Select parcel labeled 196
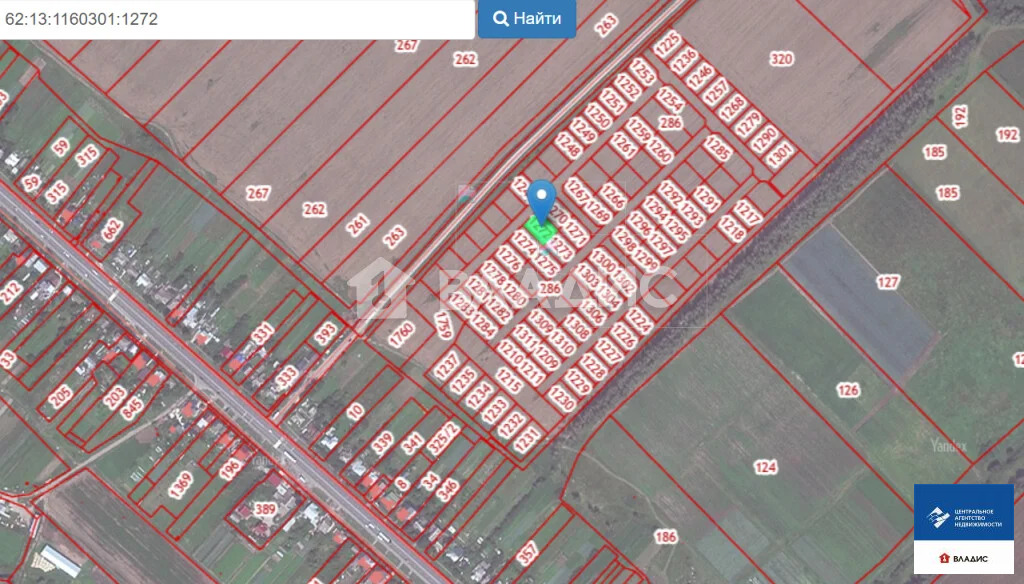Viewport: 1024px width, 584px height. pos(230,469)
